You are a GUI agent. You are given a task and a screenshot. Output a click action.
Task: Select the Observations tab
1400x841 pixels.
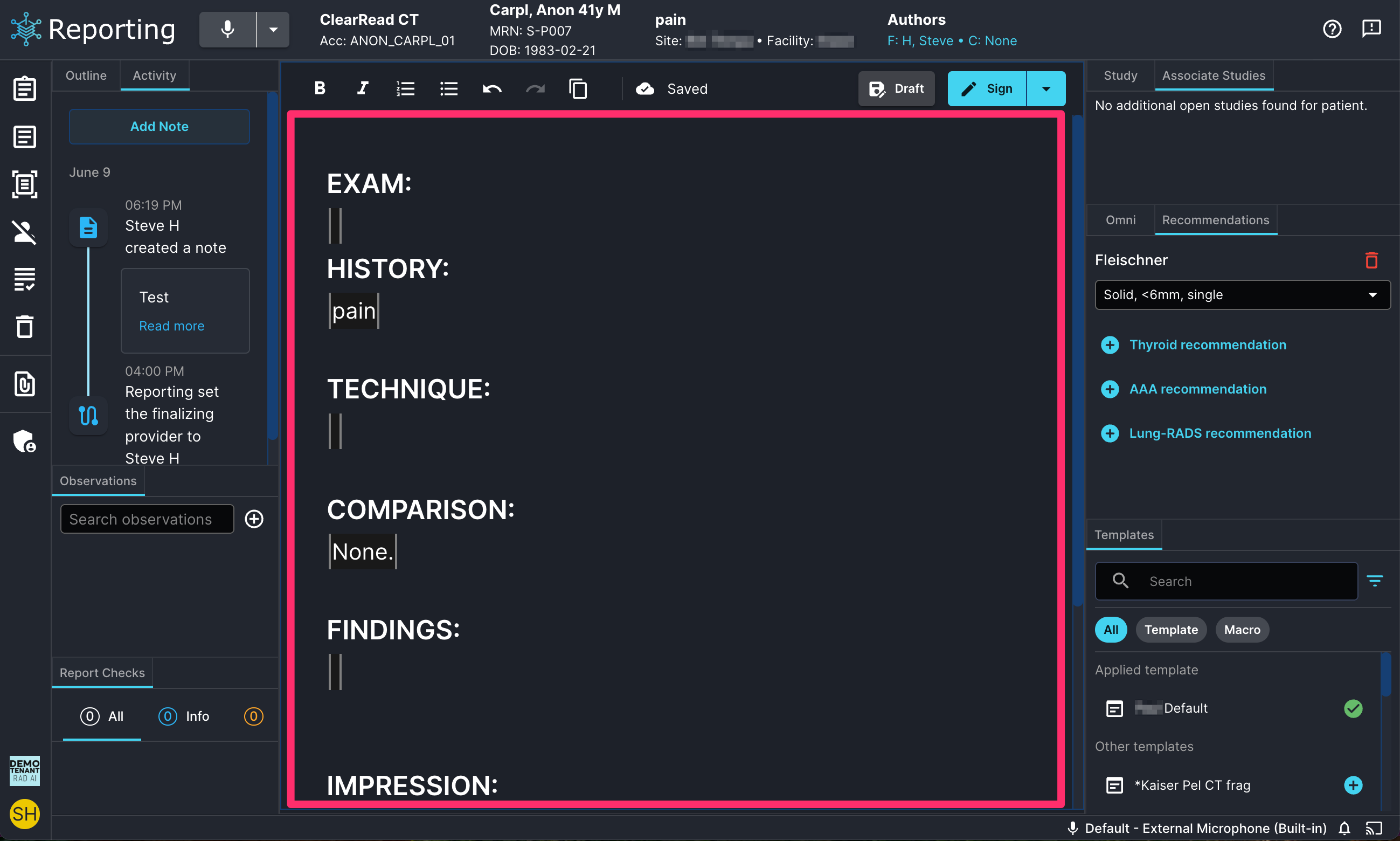tap(98, 480)
